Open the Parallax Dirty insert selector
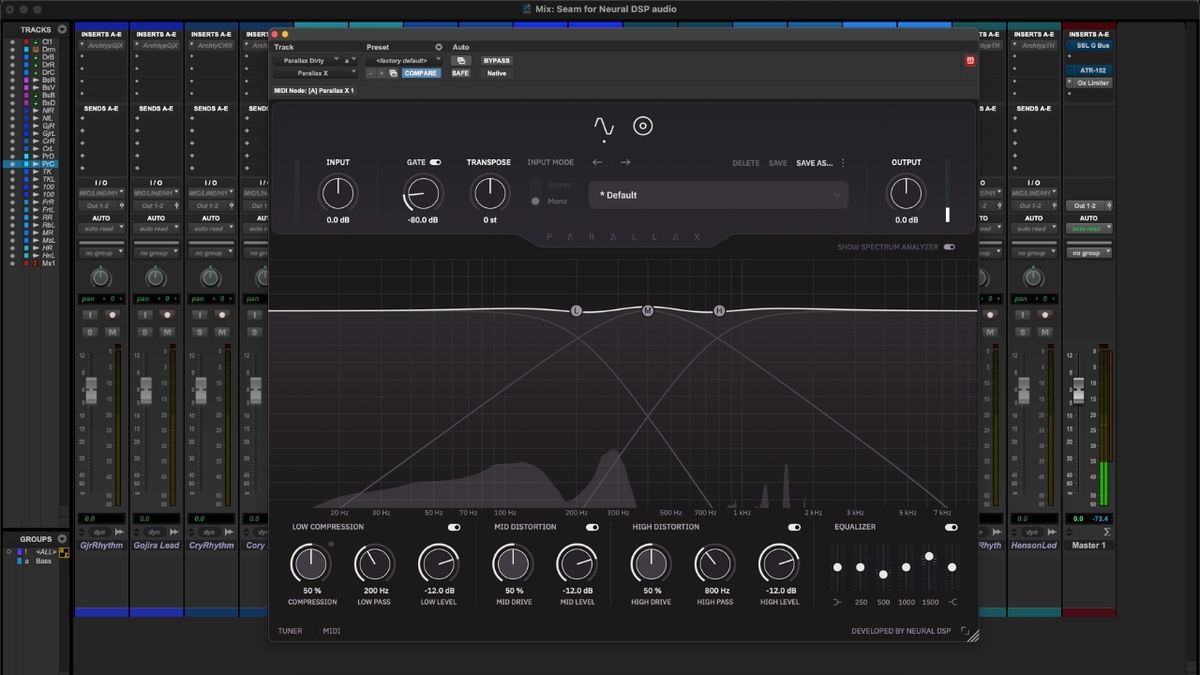This screenshot has height=675, width=1200. (x=305, y=60)
